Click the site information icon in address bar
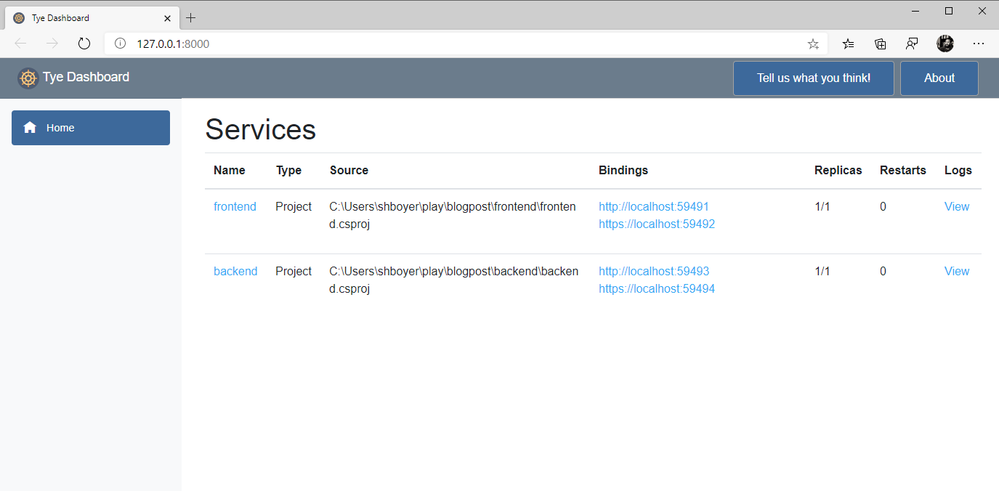Screen dimensions: 999x491 (x=120, y=44)
